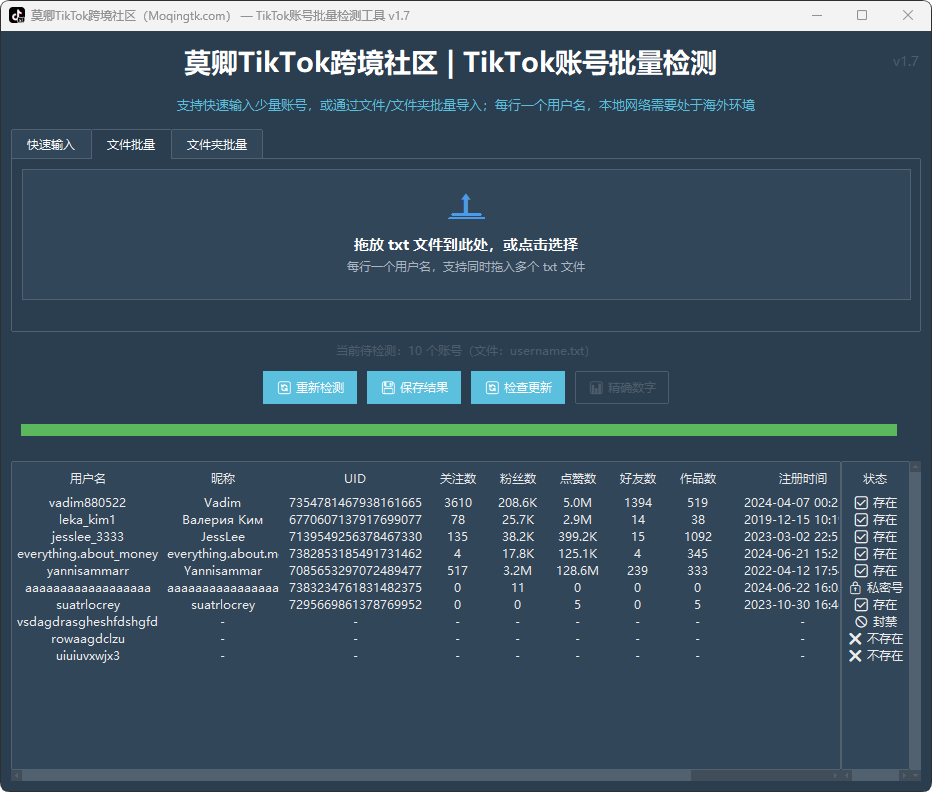Click the 存在 checkmark icon for leka_kim1
The height and width of the screenshot is (792, 932).
pyautogui.click(x=861, y=520)
